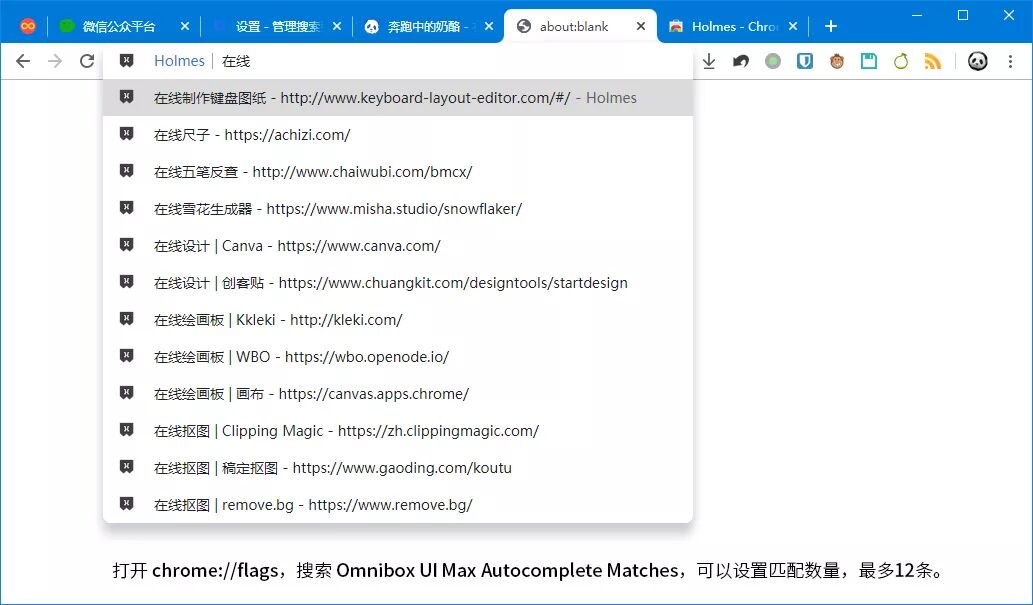Open the orange RSS feed extension
The height and width of the screenshot is (605, 1033).
(933, 61)
